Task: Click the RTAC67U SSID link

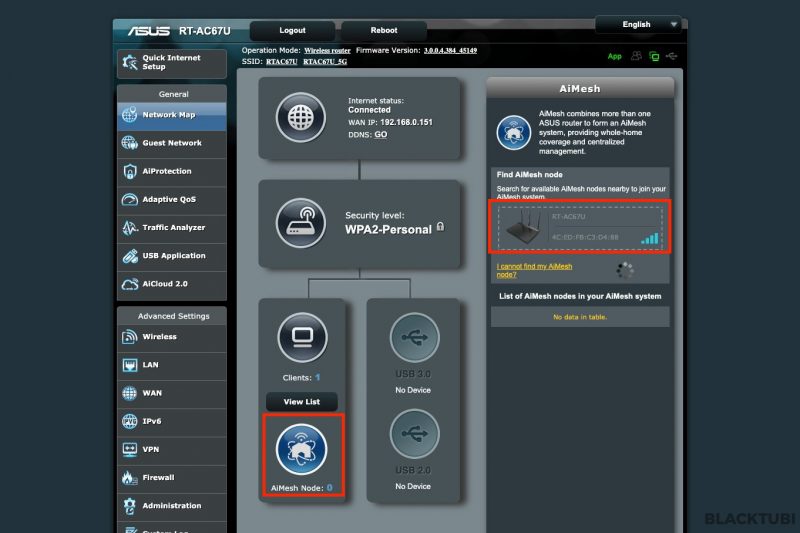Action: point(281,62)
